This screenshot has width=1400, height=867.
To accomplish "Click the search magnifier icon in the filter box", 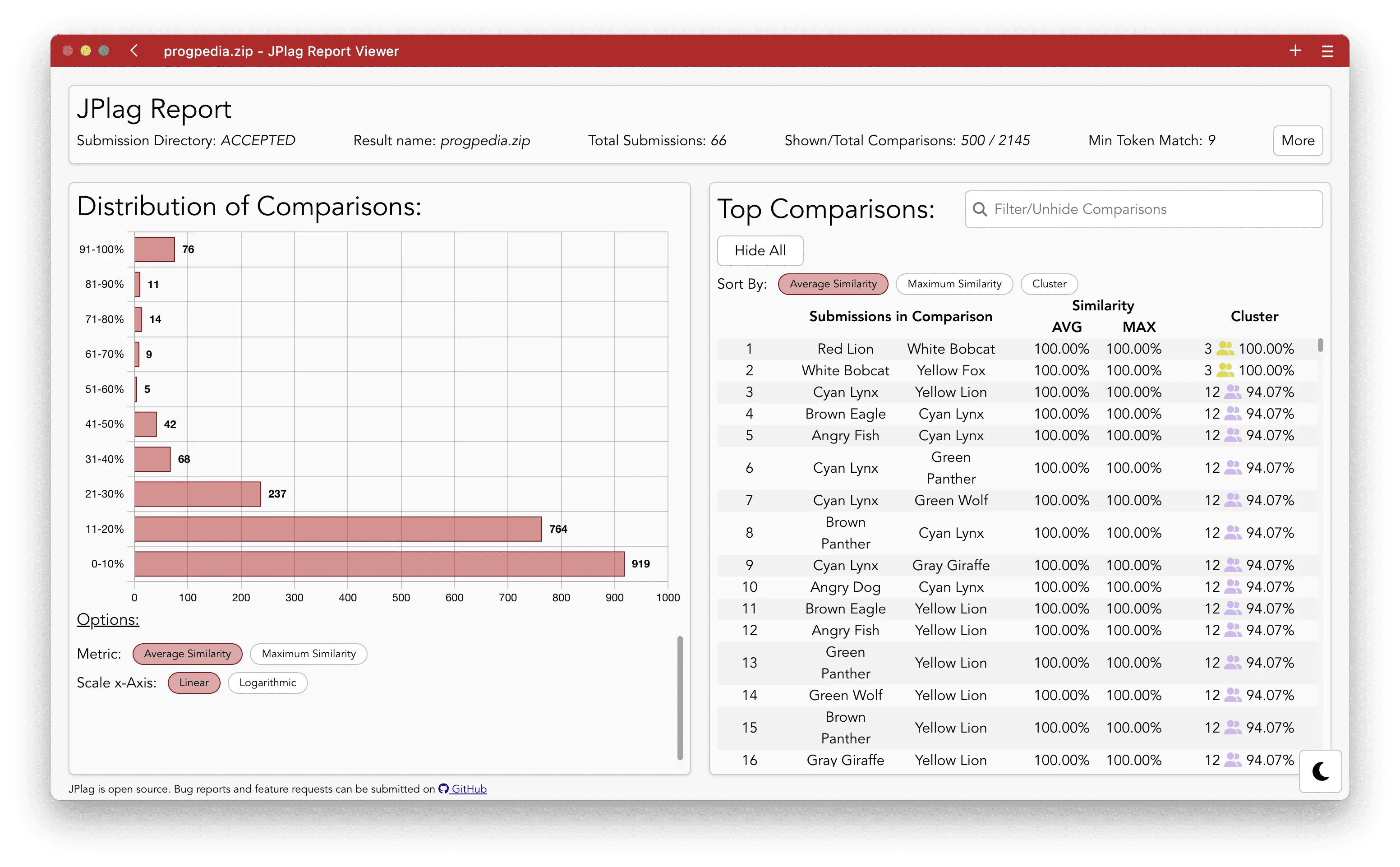I will tap(981, 209).
